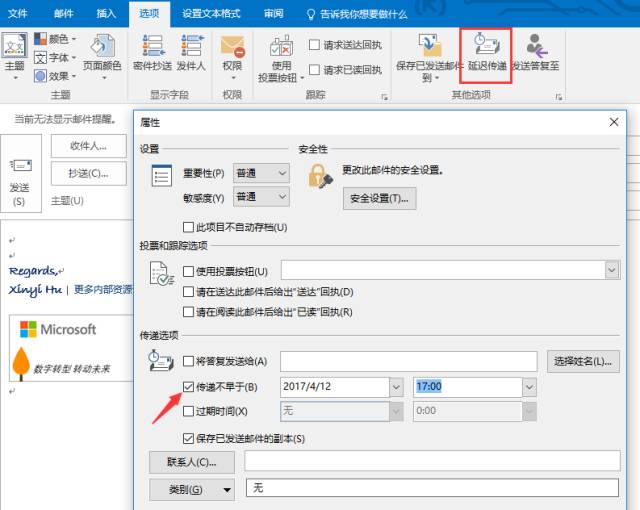Check the read receipt option 已读回执(R)

188,312
